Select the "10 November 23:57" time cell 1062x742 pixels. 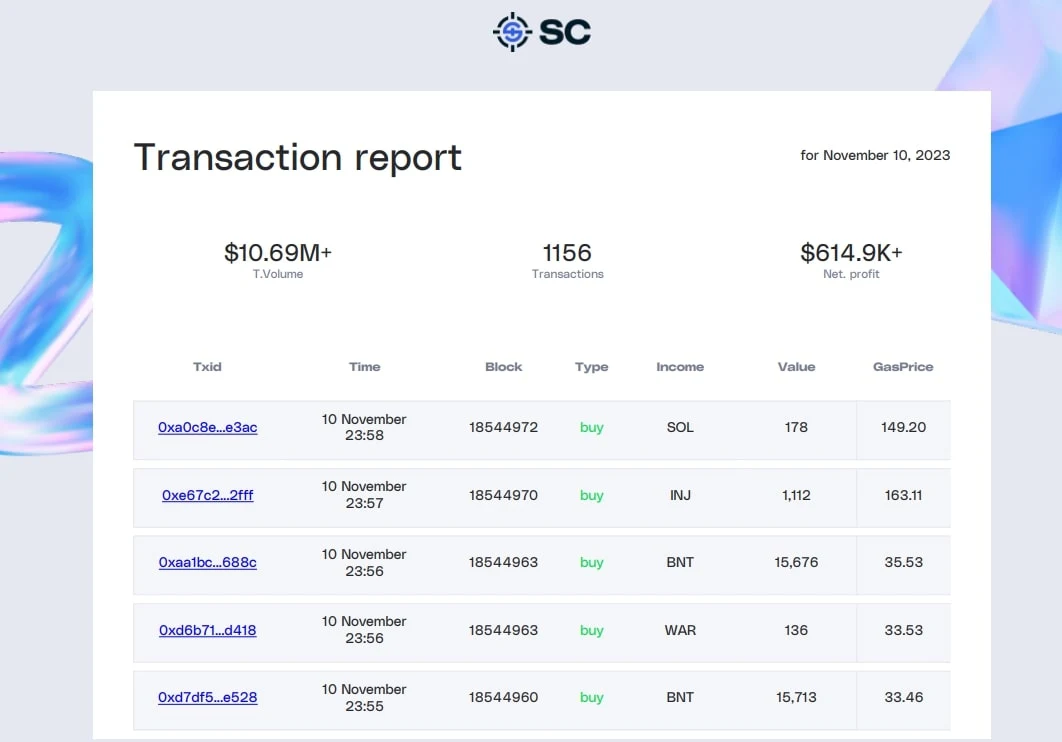364,495
